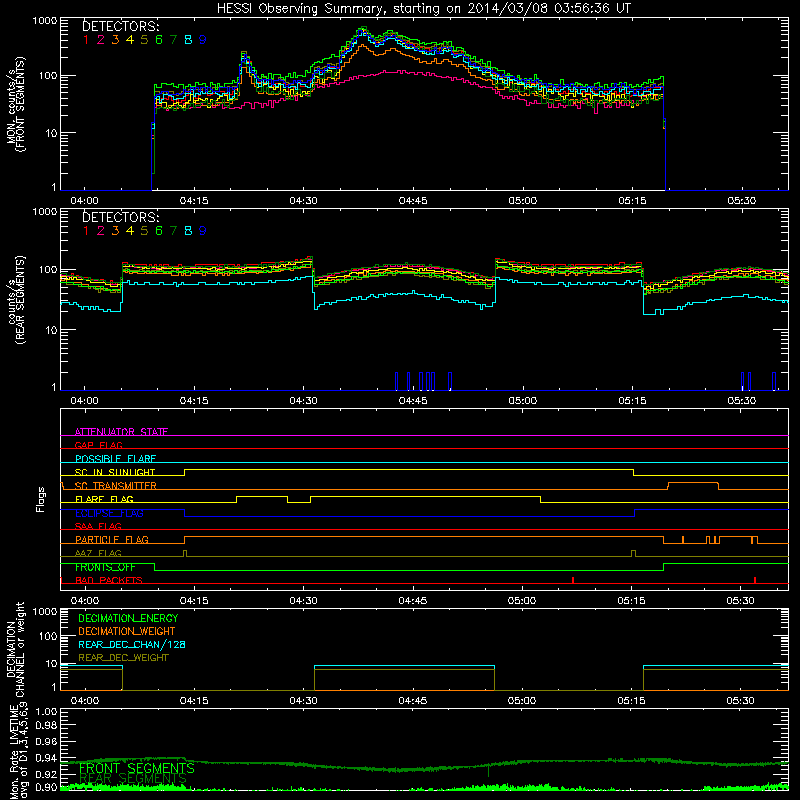Click the FRONTS_OFF flag label
800x800 pixels.
coord(105,567)
